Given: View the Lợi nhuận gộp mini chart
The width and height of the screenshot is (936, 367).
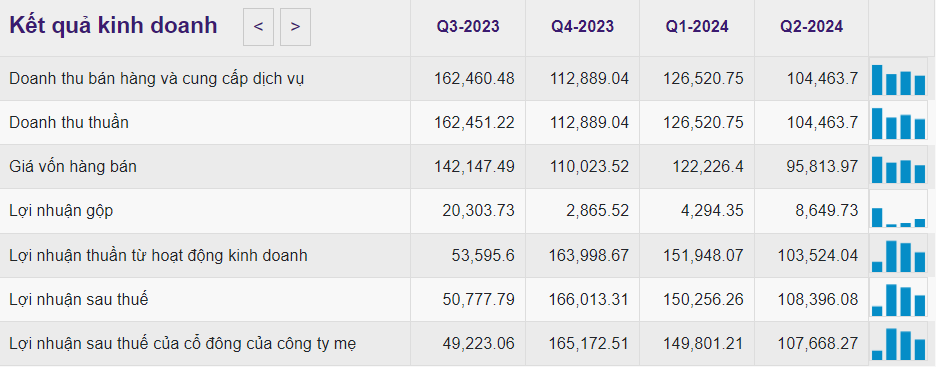Looking at the screenshot, I should click(898, 211).
